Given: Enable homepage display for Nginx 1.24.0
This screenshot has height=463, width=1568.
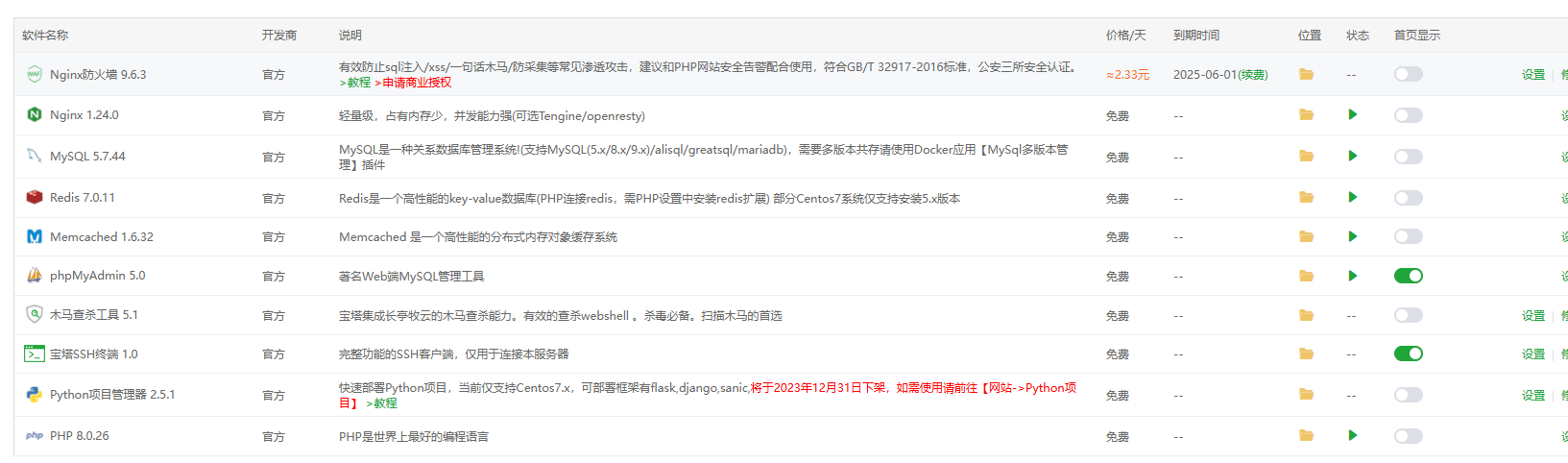Looking at the screenshot, I should pos(1409,115).
